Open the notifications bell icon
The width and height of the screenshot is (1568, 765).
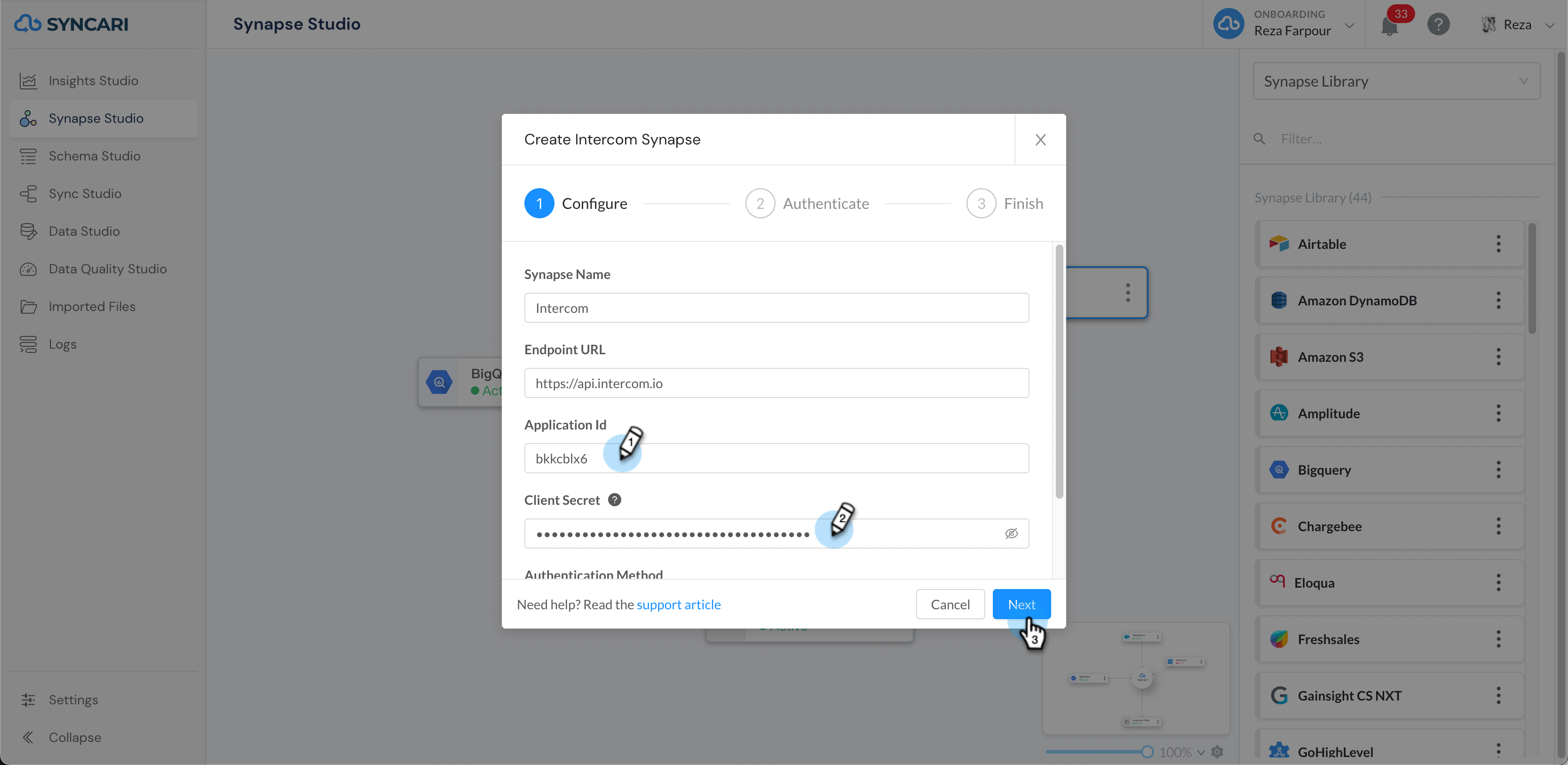point(1389,26)
